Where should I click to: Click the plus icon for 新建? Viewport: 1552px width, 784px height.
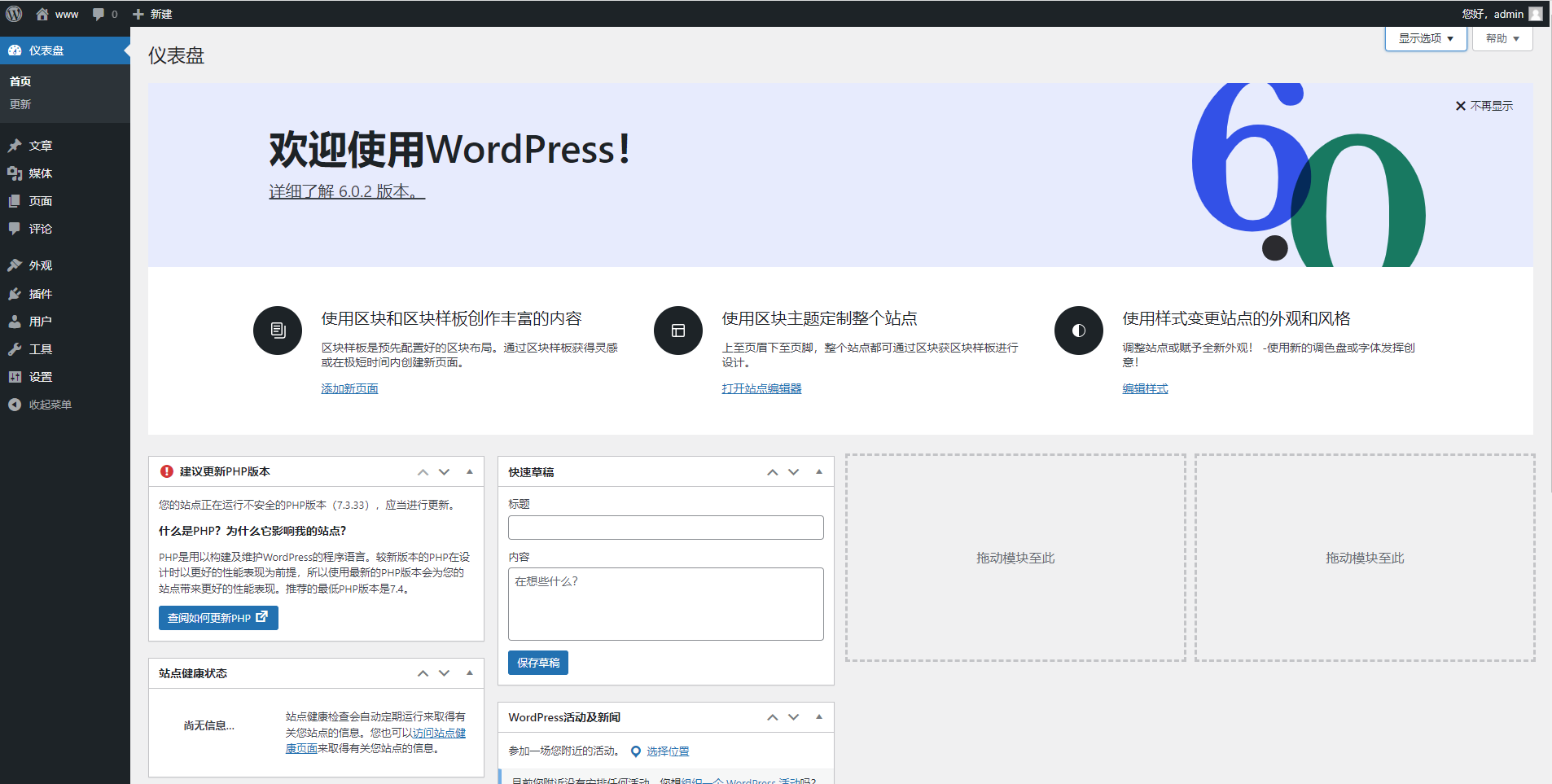pos(138,14)
